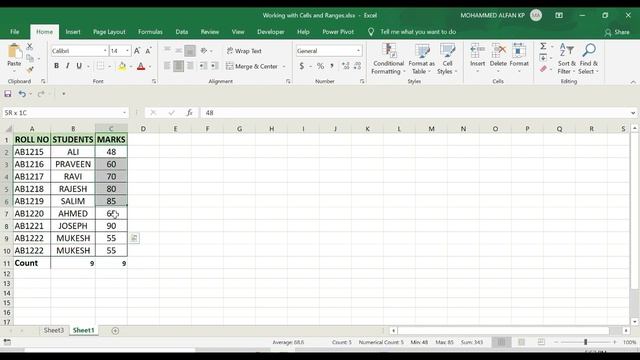Click Delete cells button
The height and width of the screenshot is (360, 640).
[x=498, y=58]
